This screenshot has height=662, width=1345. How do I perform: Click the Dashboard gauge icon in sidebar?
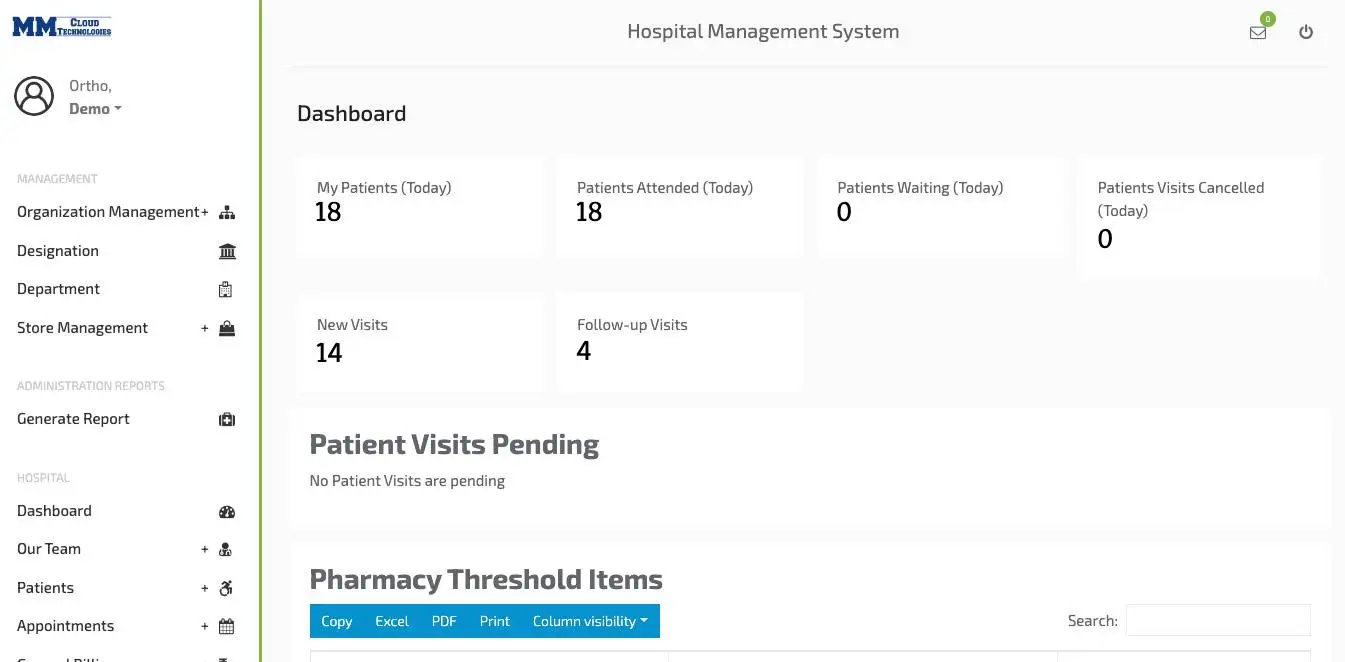coord(227,511)
